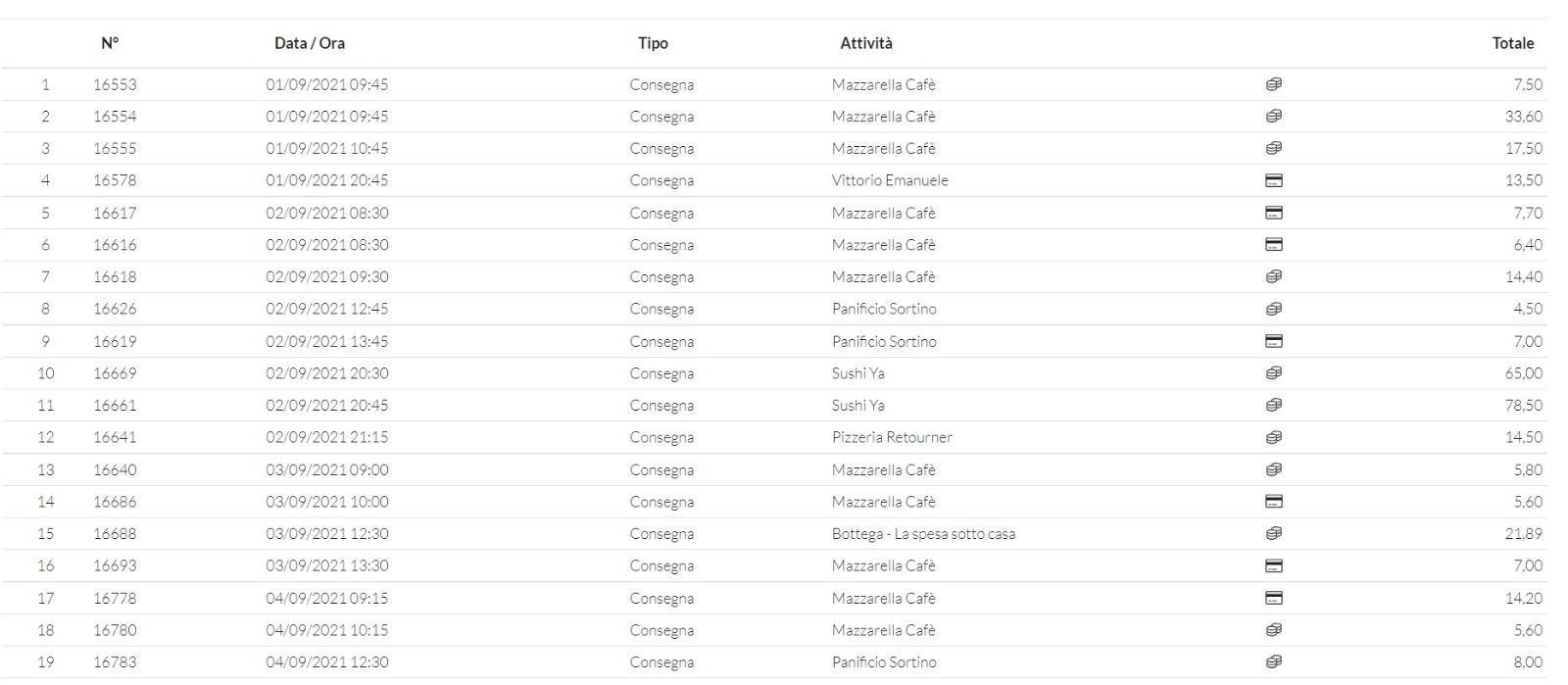Click the Vittorio Emanuele activity name

tap(889, 180)
